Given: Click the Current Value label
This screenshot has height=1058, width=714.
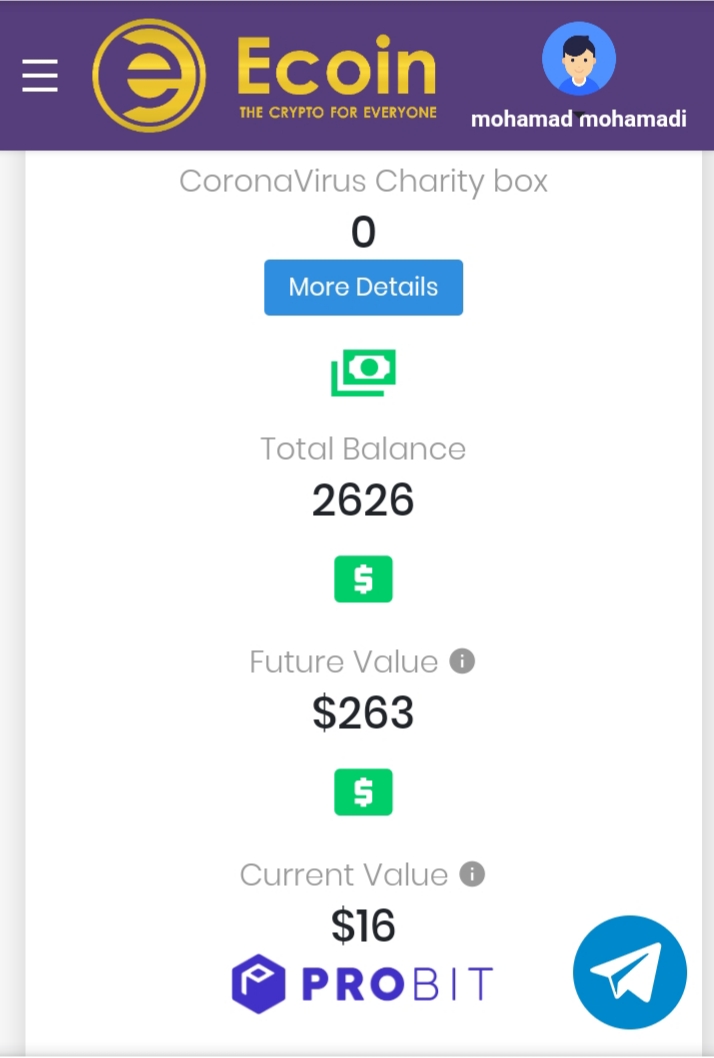Looking at the screenshot, I should [343, 874].
